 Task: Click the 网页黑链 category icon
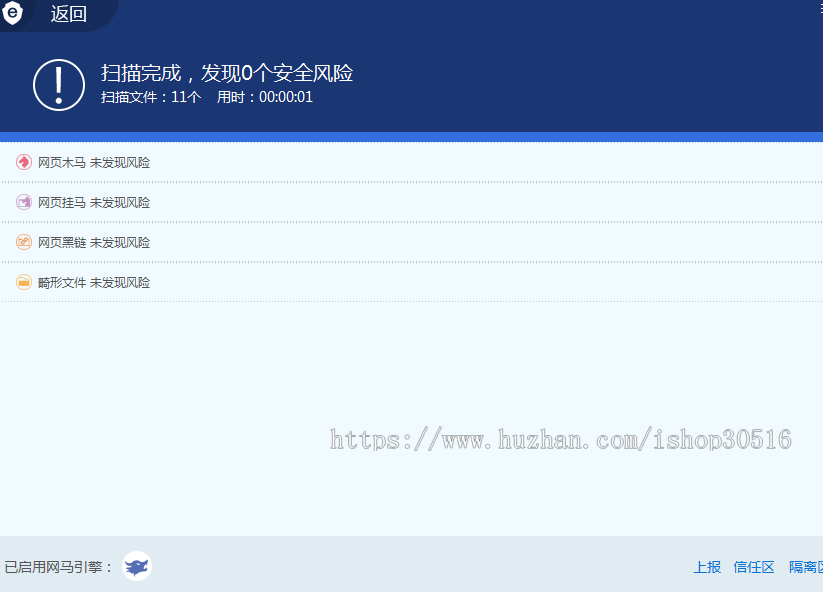[x=24, y=241]
